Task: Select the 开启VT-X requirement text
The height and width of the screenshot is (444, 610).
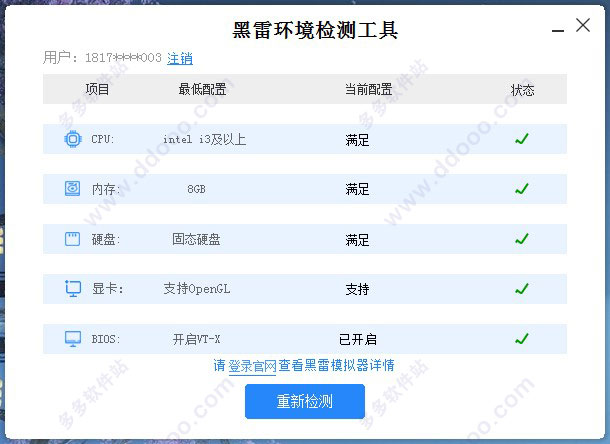Action: 196,339
